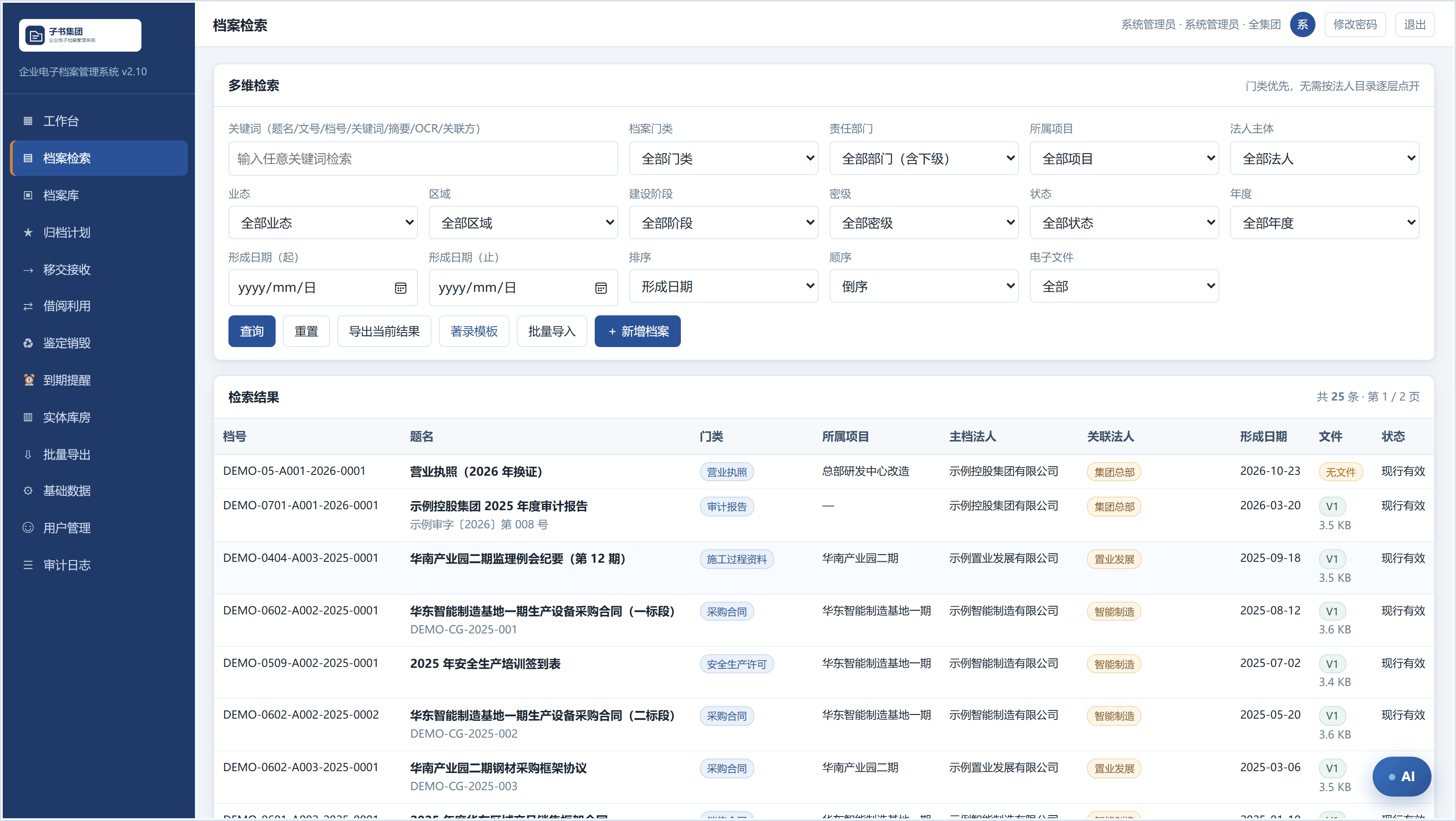The width and height of the screenshot is (1456, 821).
Task: Click the 审计日志 list icon
Action: tap(28, 565)
